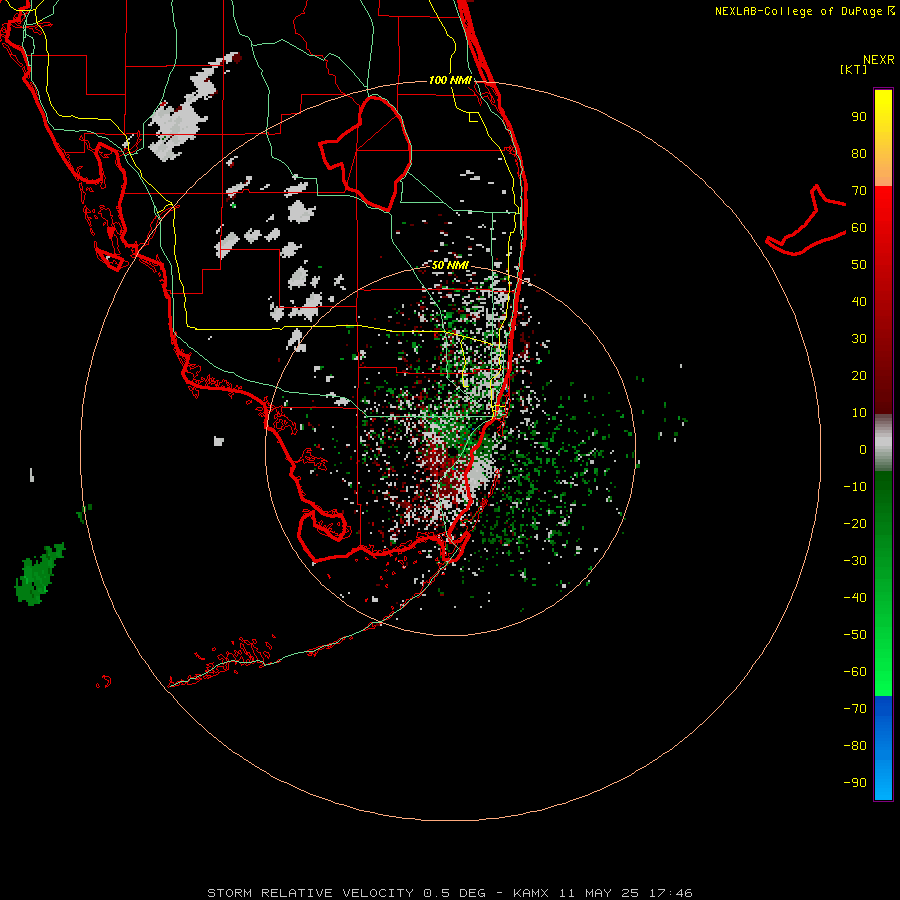
Task: Click the NEXR label above color scale
Action: 879,60
